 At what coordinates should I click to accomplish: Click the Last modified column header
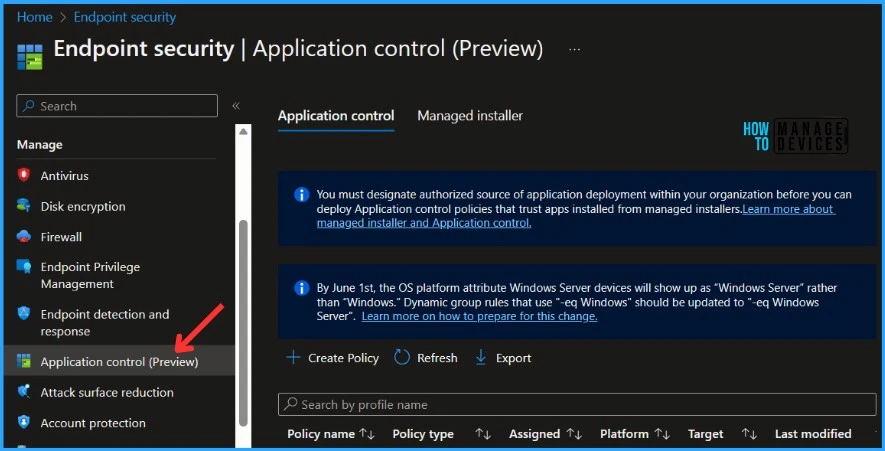(813, 434)
